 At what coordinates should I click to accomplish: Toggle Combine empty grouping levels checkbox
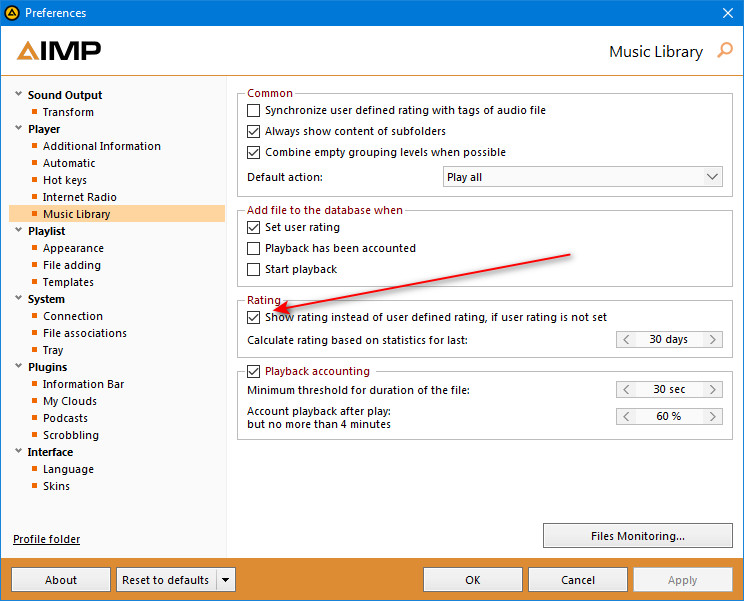(x=253, y=152)
